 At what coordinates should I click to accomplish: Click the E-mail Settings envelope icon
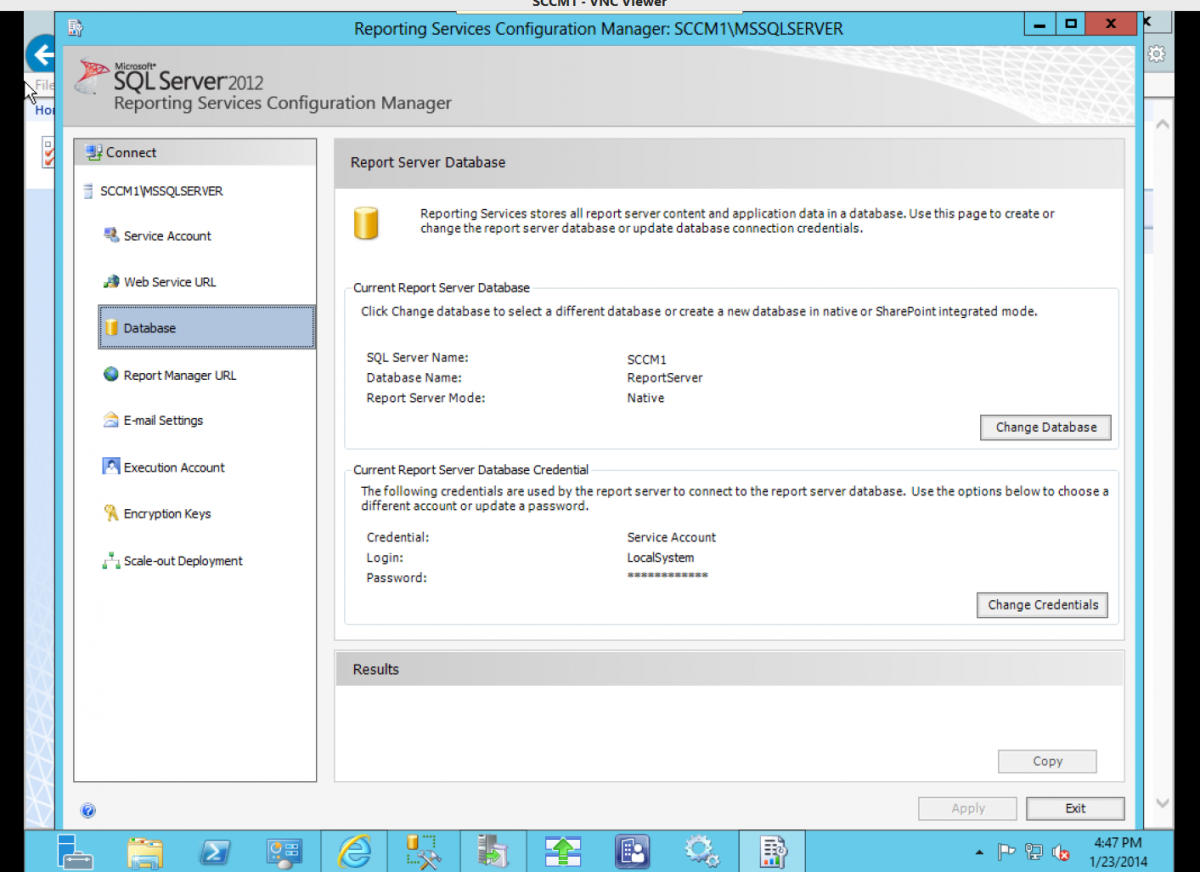coord(111,420)
